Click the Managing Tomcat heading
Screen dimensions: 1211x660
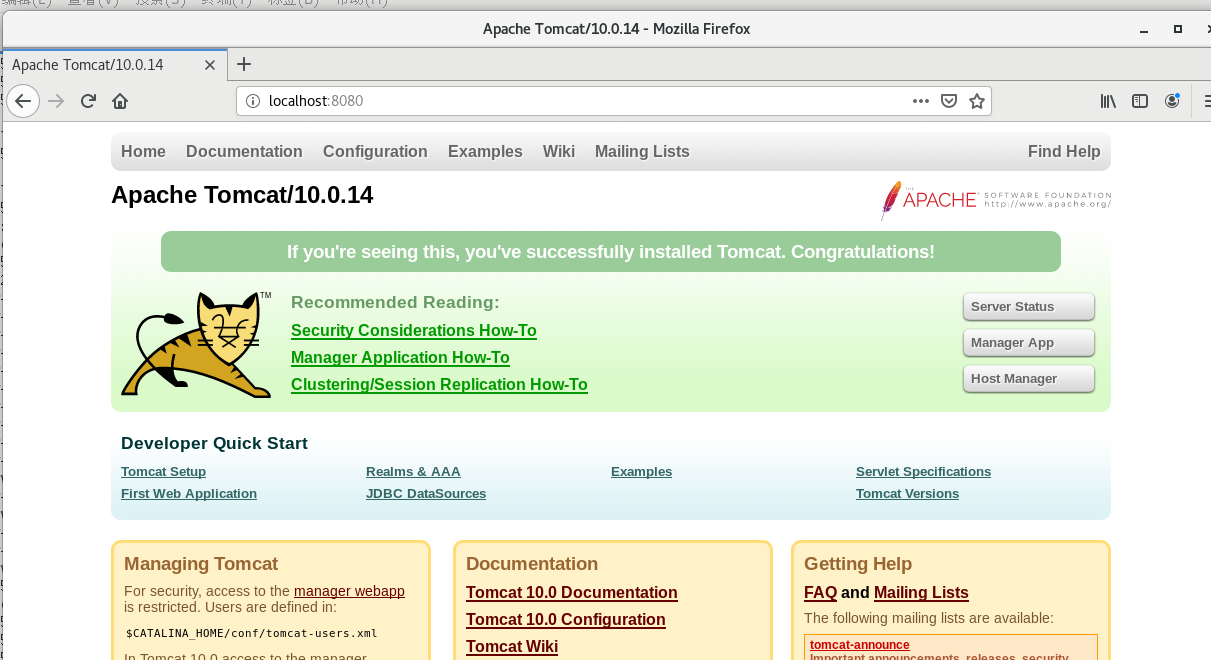point(201,564)
